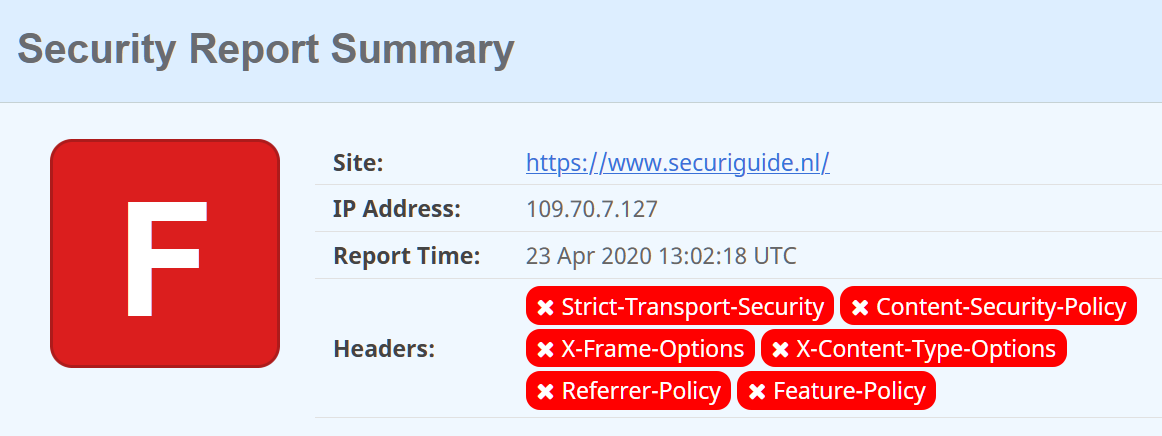Click the red F grade badge

[x=165, y=254]
